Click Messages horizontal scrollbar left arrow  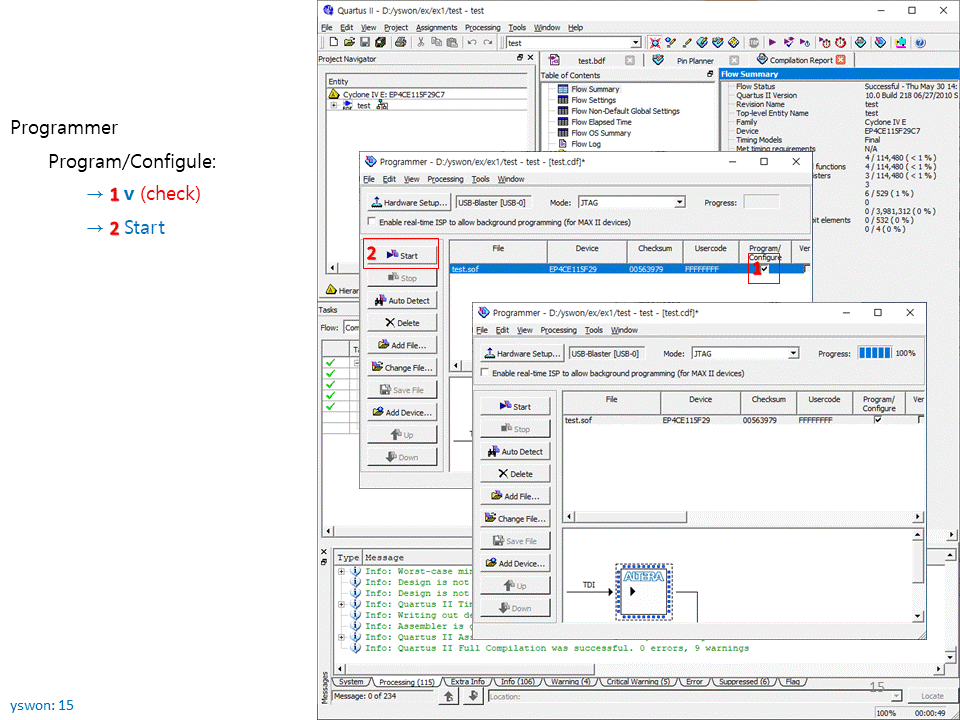[339, 669]
